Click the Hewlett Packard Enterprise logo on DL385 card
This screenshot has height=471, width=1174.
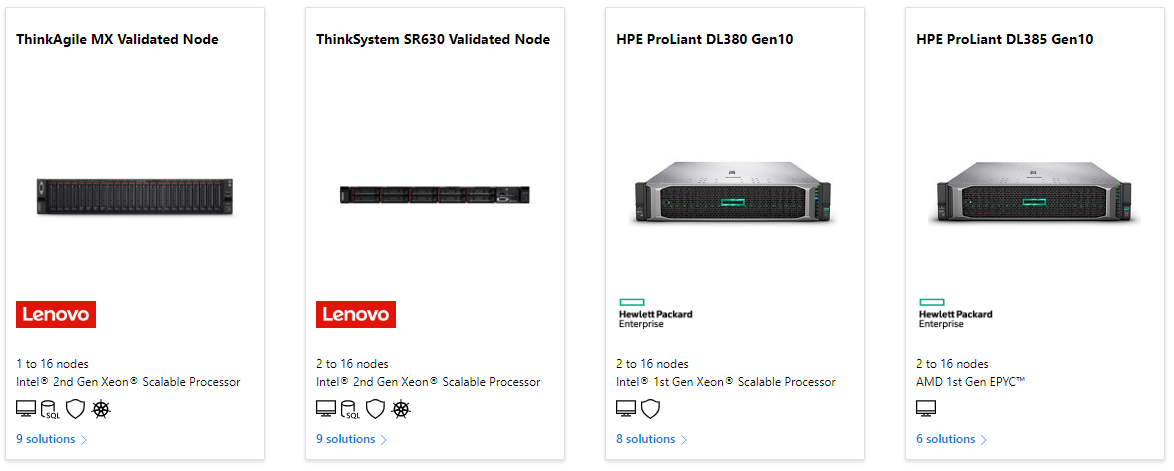coord(955,313)
